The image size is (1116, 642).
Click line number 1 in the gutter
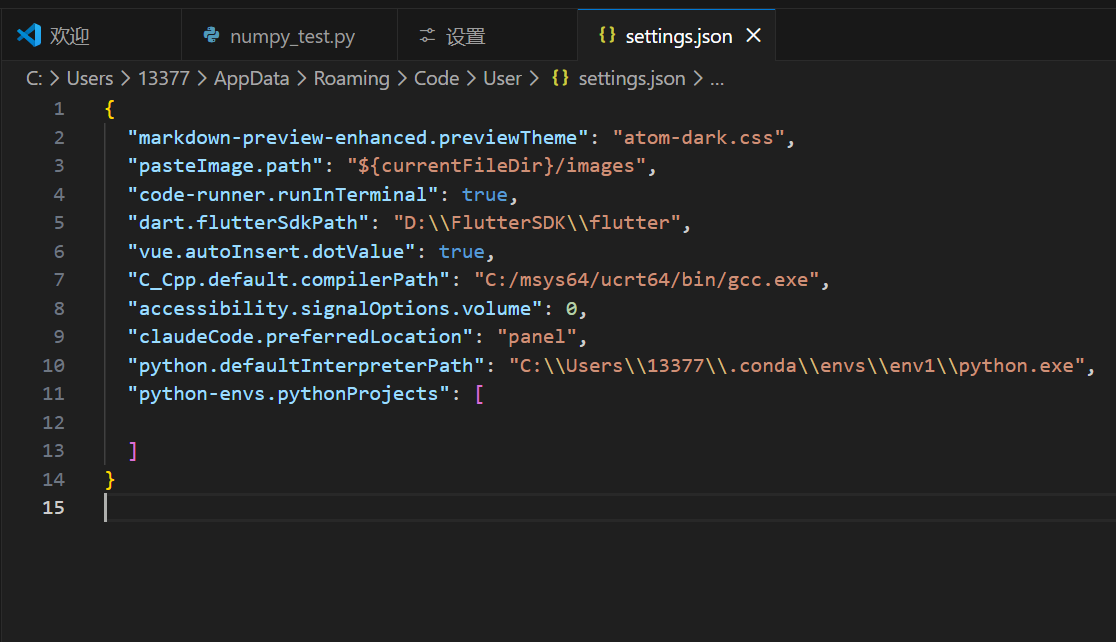(x=59, y=109)
